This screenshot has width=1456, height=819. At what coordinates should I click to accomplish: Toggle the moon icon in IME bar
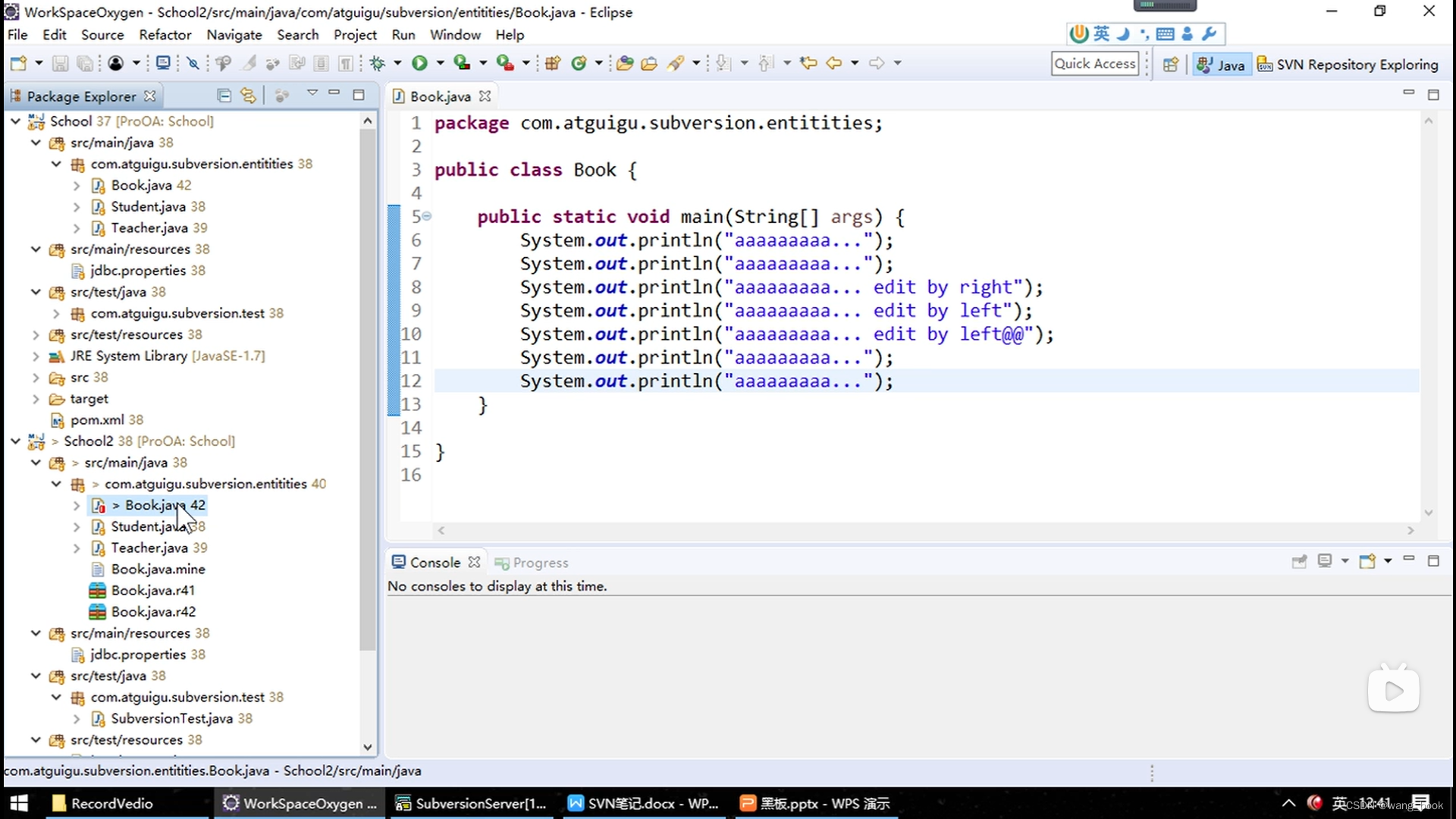tap(1123, 34)
